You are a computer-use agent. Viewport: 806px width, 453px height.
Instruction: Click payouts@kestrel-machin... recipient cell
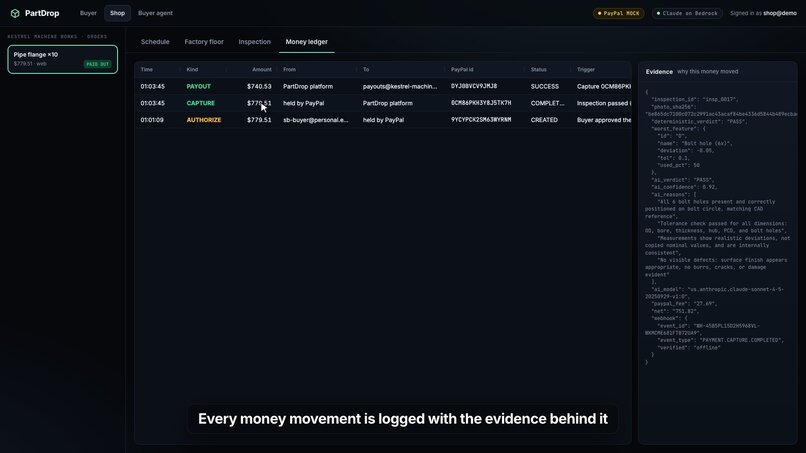(400, 86)
